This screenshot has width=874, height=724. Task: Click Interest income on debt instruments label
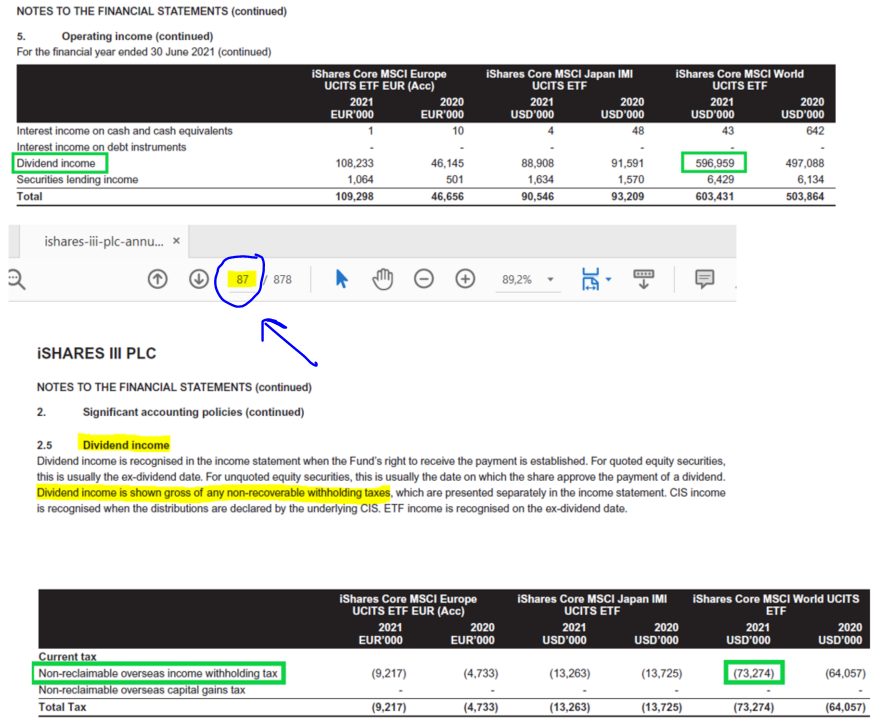[101, 147]
